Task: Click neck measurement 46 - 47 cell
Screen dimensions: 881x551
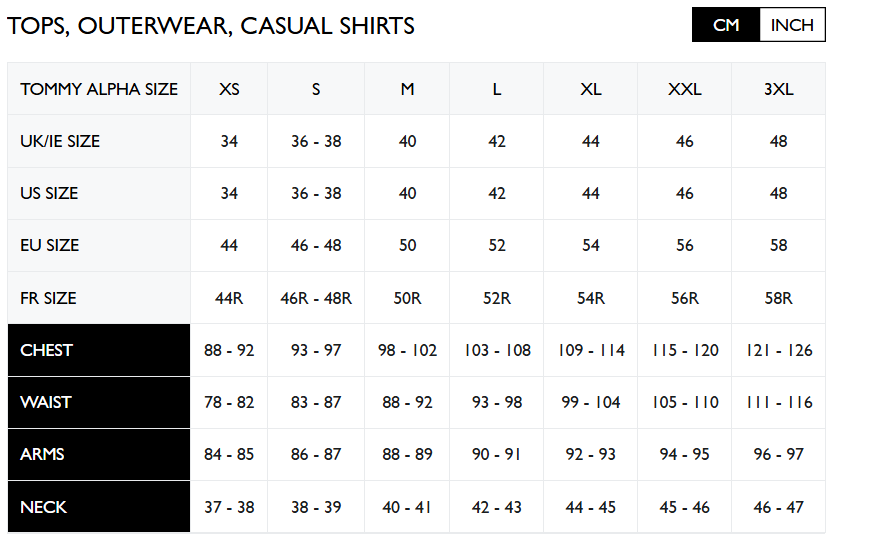Action: coord(779,507)
